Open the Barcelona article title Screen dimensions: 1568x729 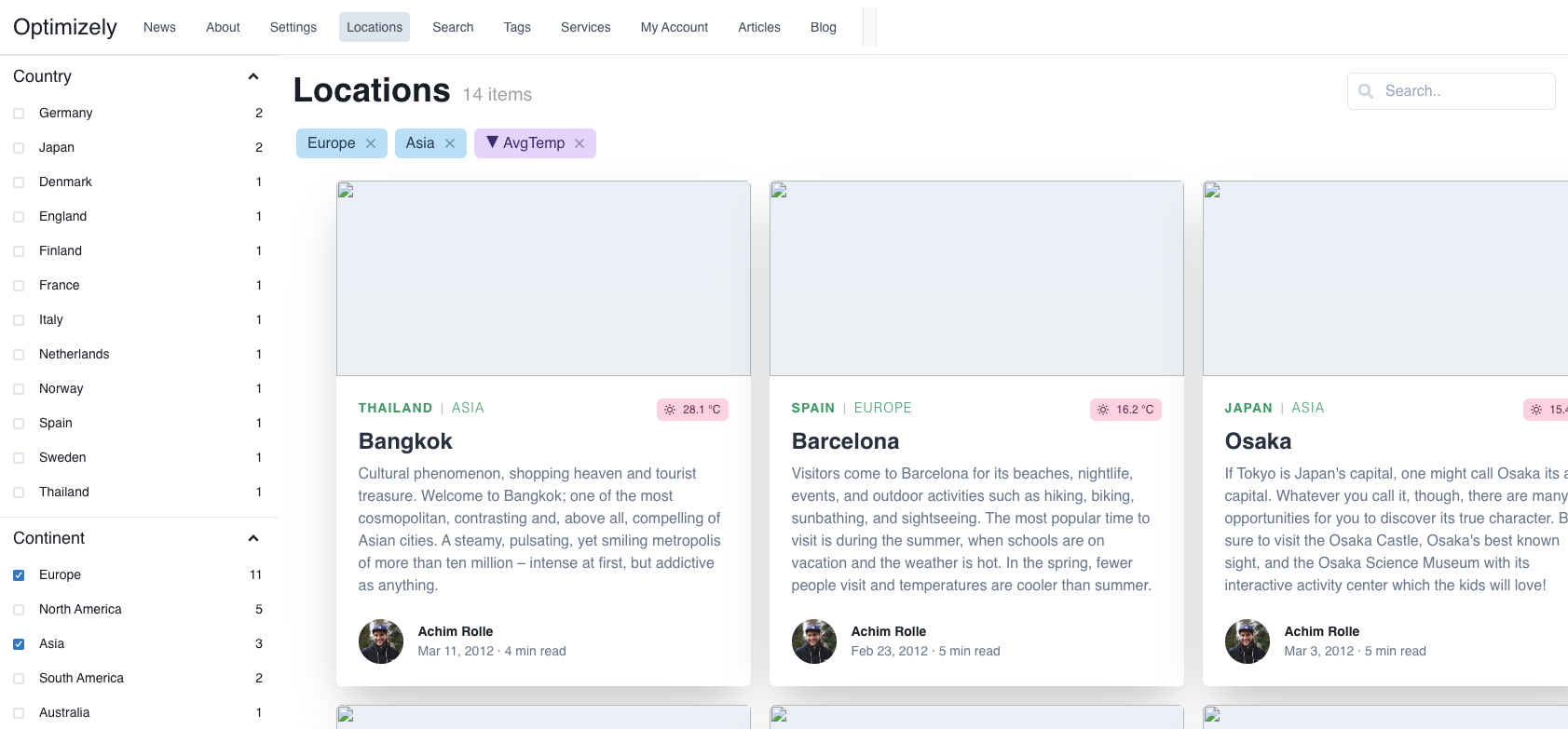click(x=845, y=441)
